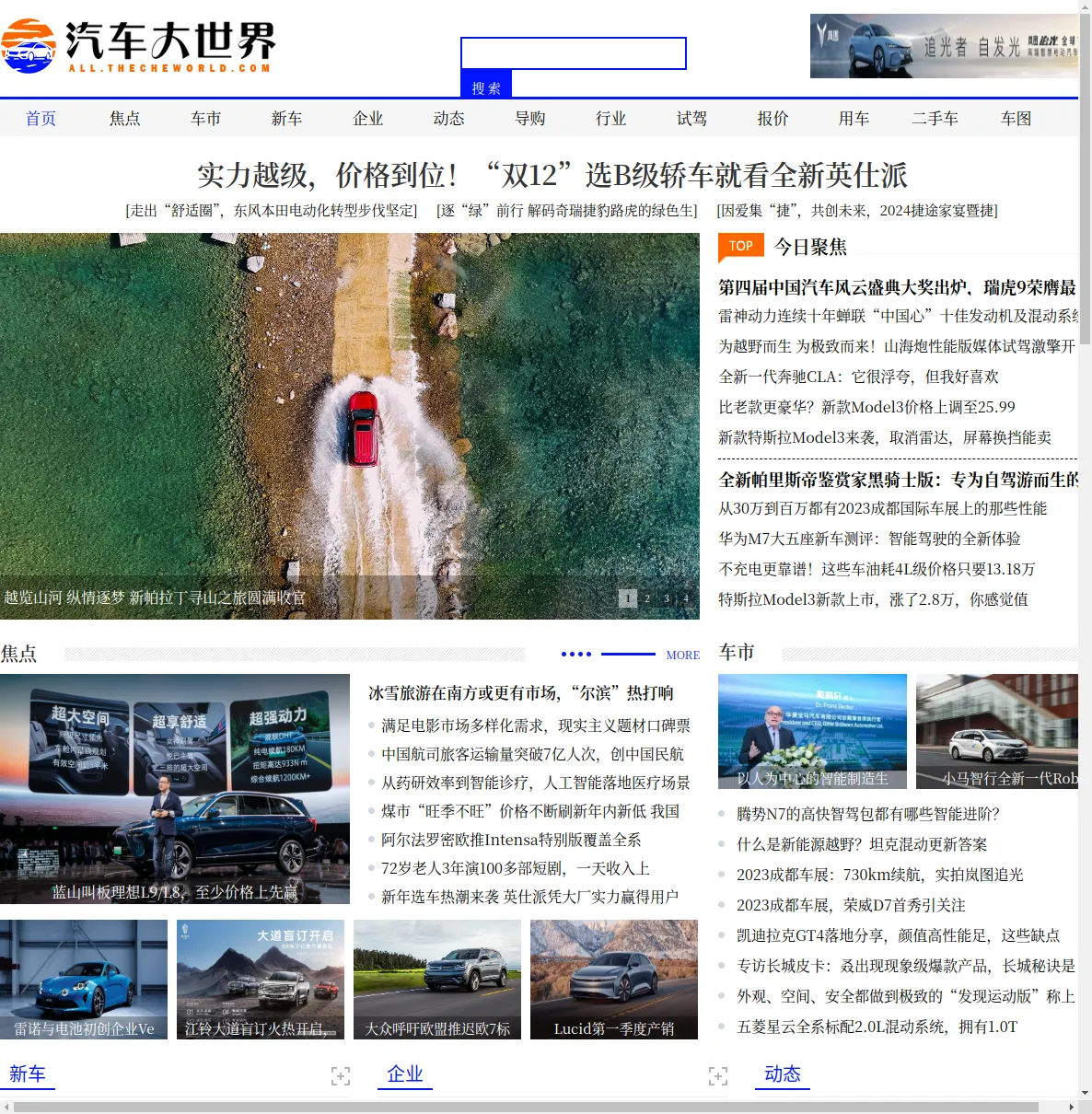Open the 新车 section heading link
The width and height of the screenshot is (1092, 1114).
coord(28,1074)
